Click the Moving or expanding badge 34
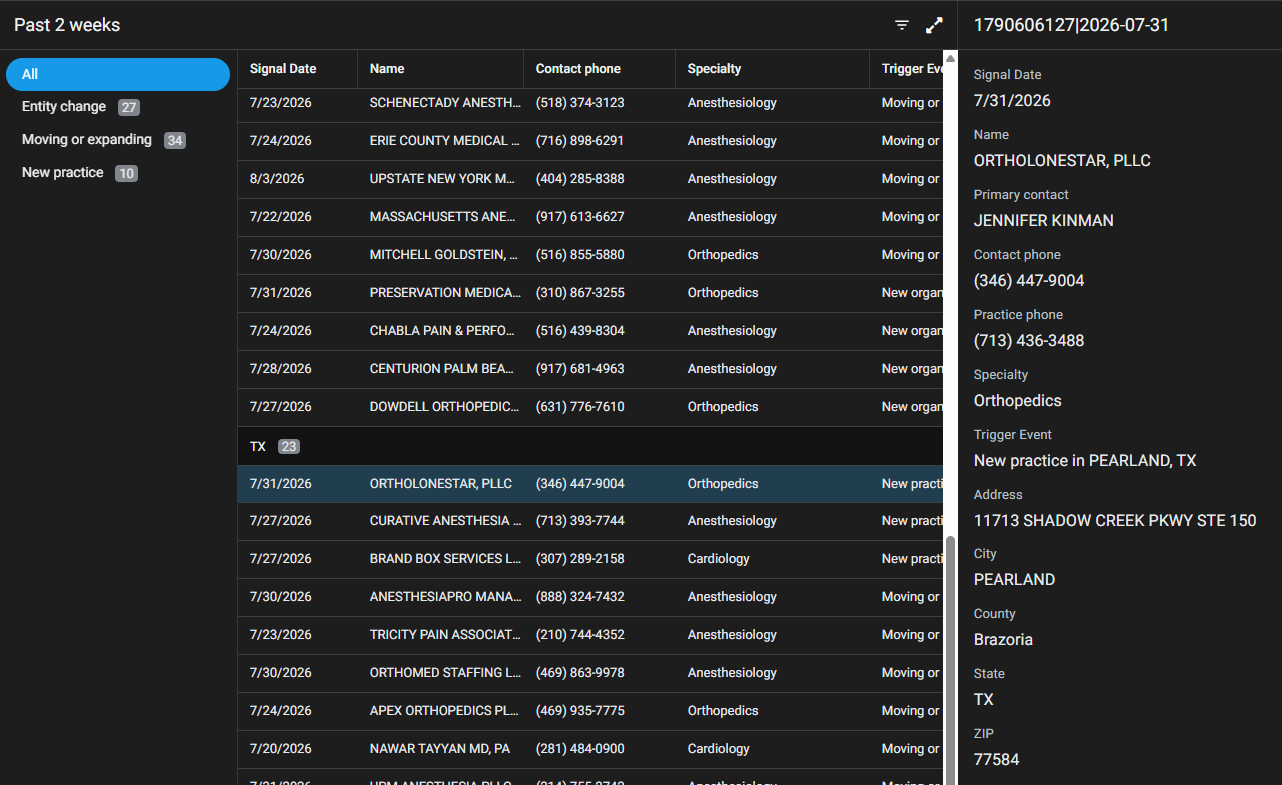This screenshot has height=785, width=1282. pyautogui.click(x=175, y=140)
